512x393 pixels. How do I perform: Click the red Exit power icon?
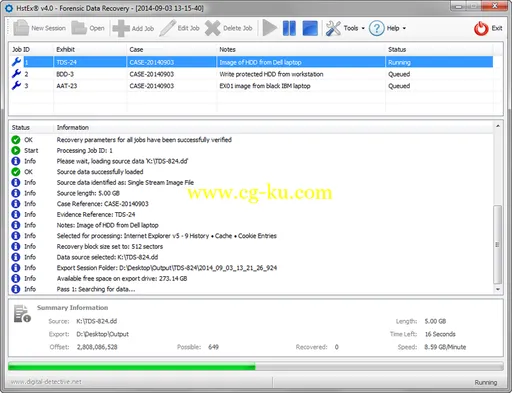pyautogui.click(x=481, y=28)
